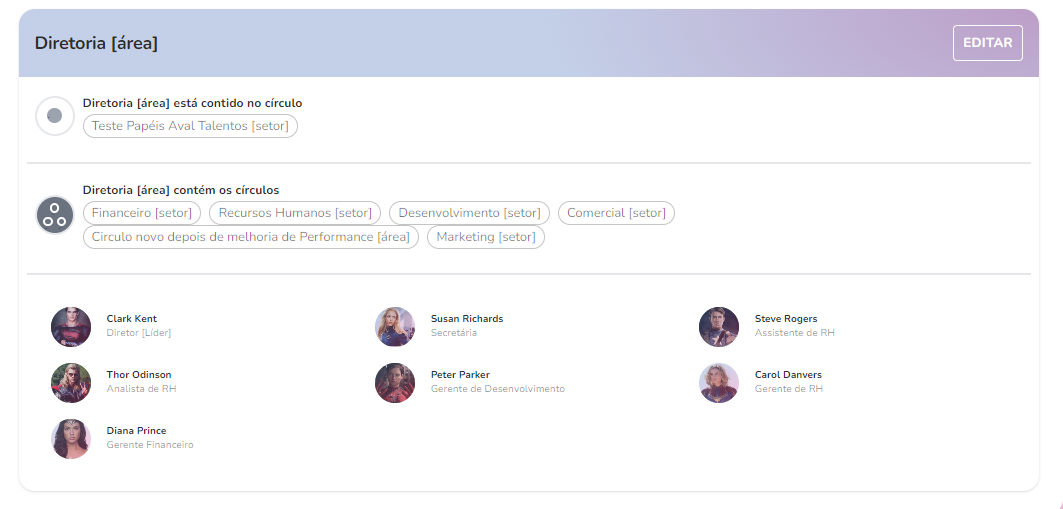The image size is (1063, 509).
Task: Click Carol Danvers' avatar
Action: click(719, 383)
